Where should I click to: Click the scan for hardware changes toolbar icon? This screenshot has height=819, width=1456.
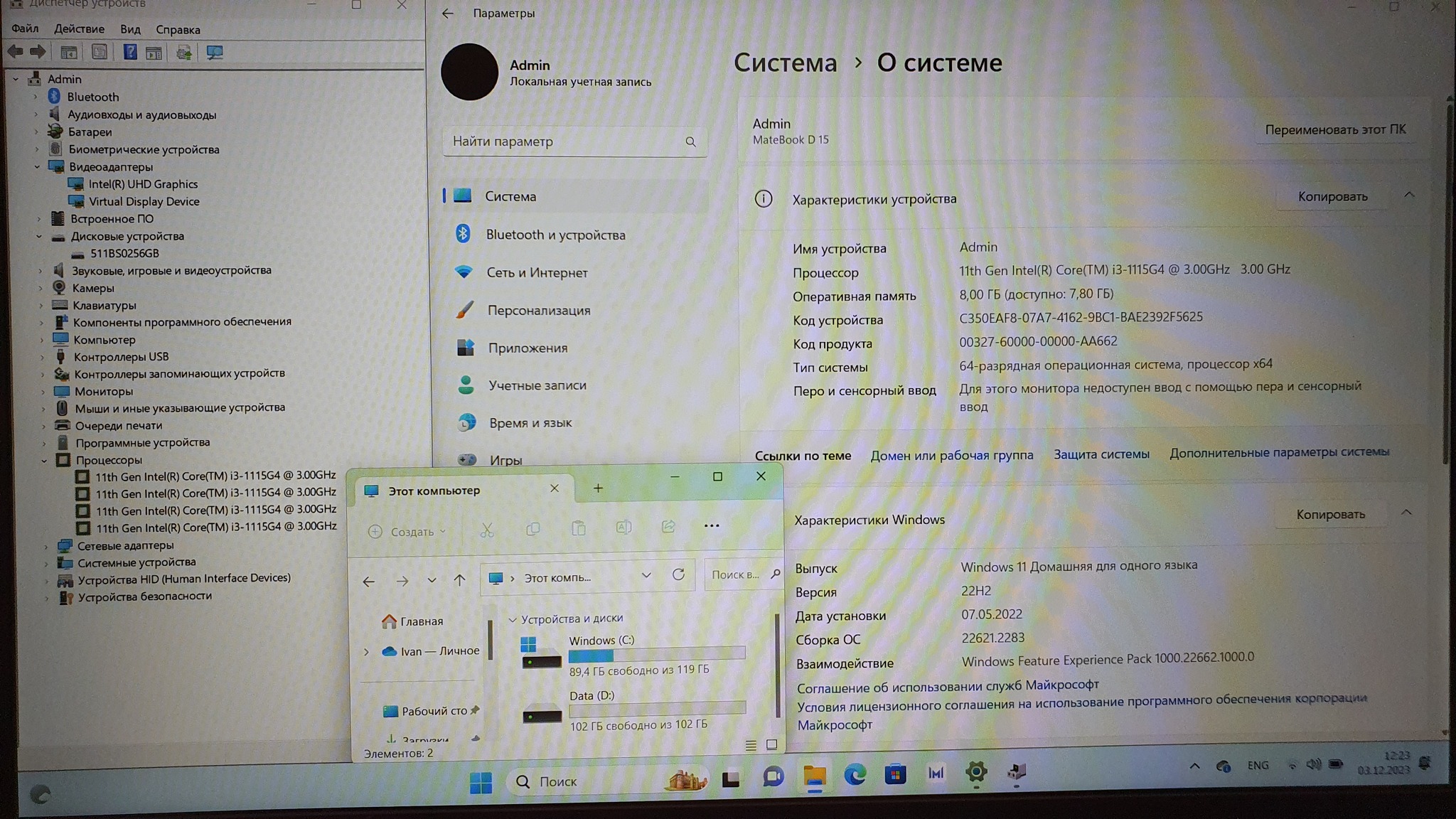(x=214, y=53)
